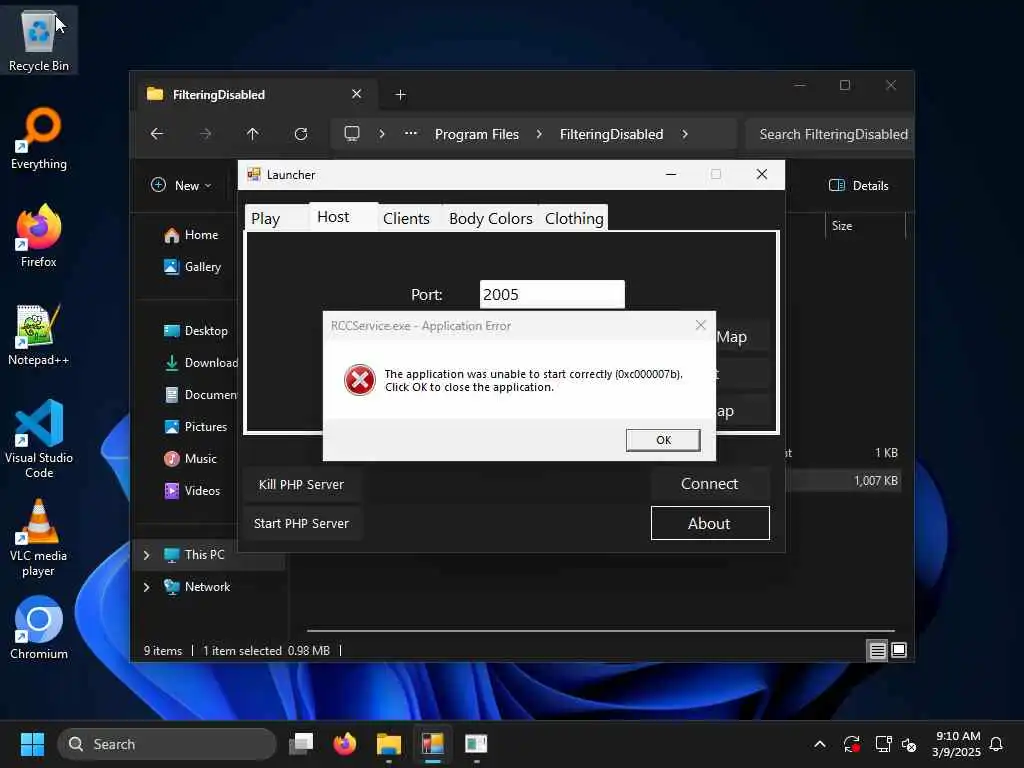Expand chevron after FilteringDisabled breadcrumb
This screenshot has height=768, width=1024.
pos(684,134)
